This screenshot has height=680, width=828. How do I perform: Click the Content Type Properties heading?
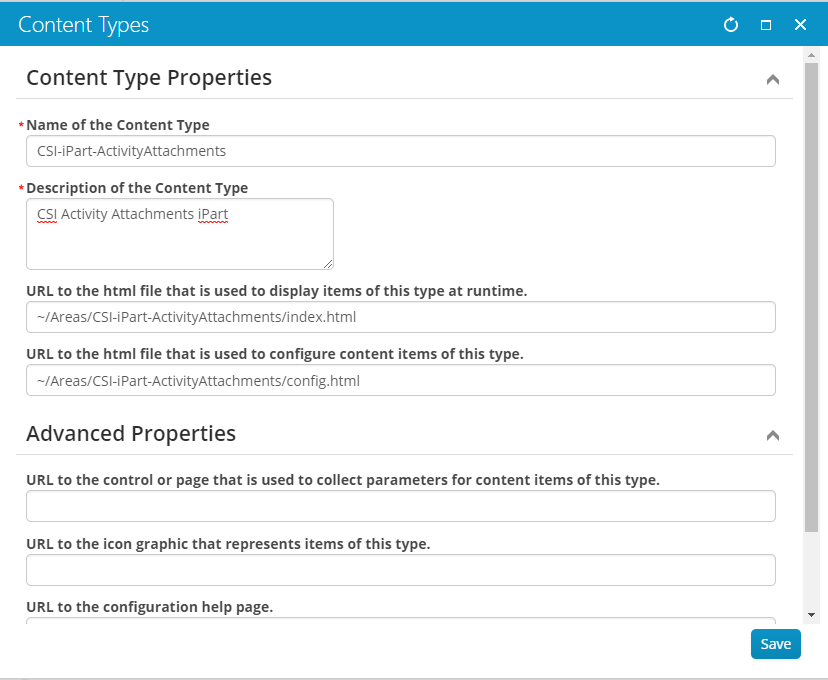point(149,78)
